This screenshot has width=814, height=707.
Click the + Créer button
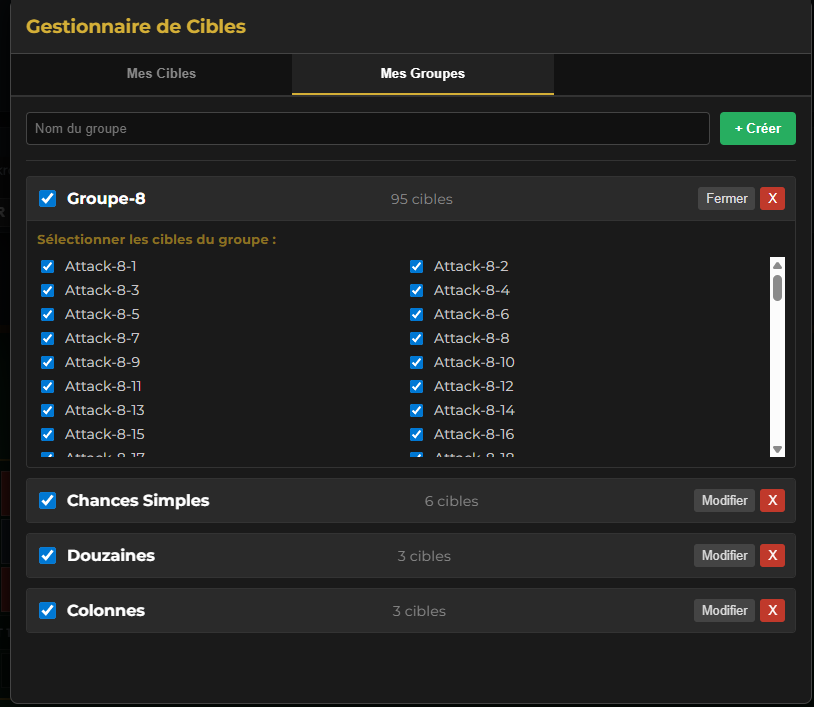pyautogui.click(x=757, y=128)
